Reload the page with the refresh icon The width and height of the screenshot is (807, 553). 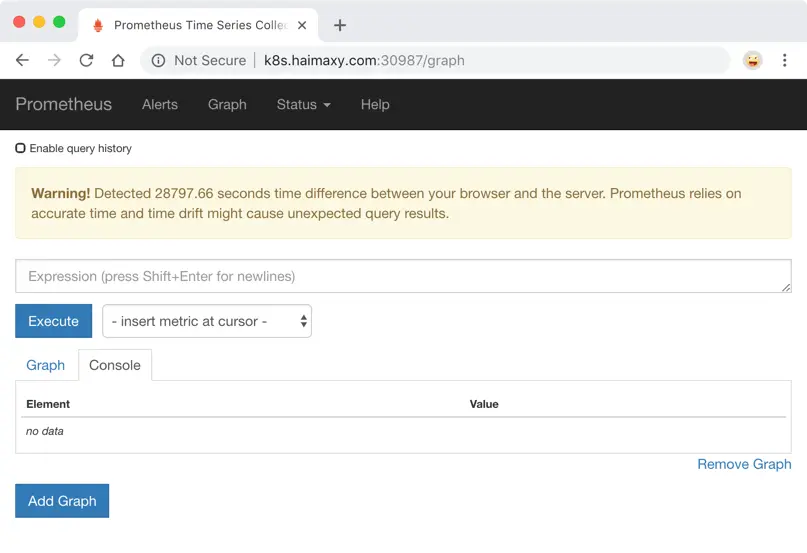[x=86, y=60]
